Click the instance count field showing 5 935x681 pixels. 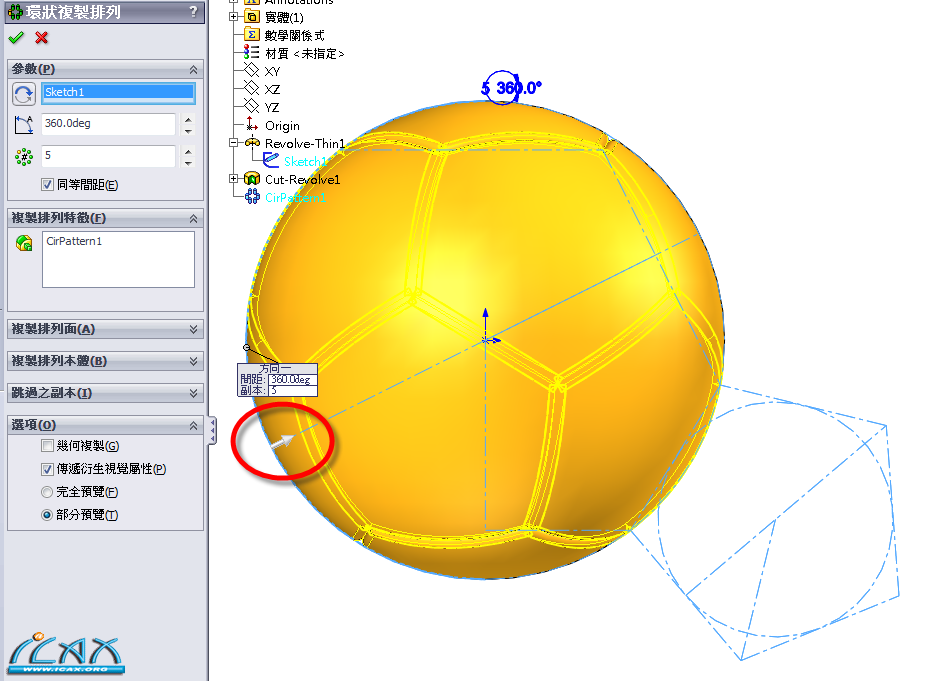pyautogui.click(x=109, y=156)
